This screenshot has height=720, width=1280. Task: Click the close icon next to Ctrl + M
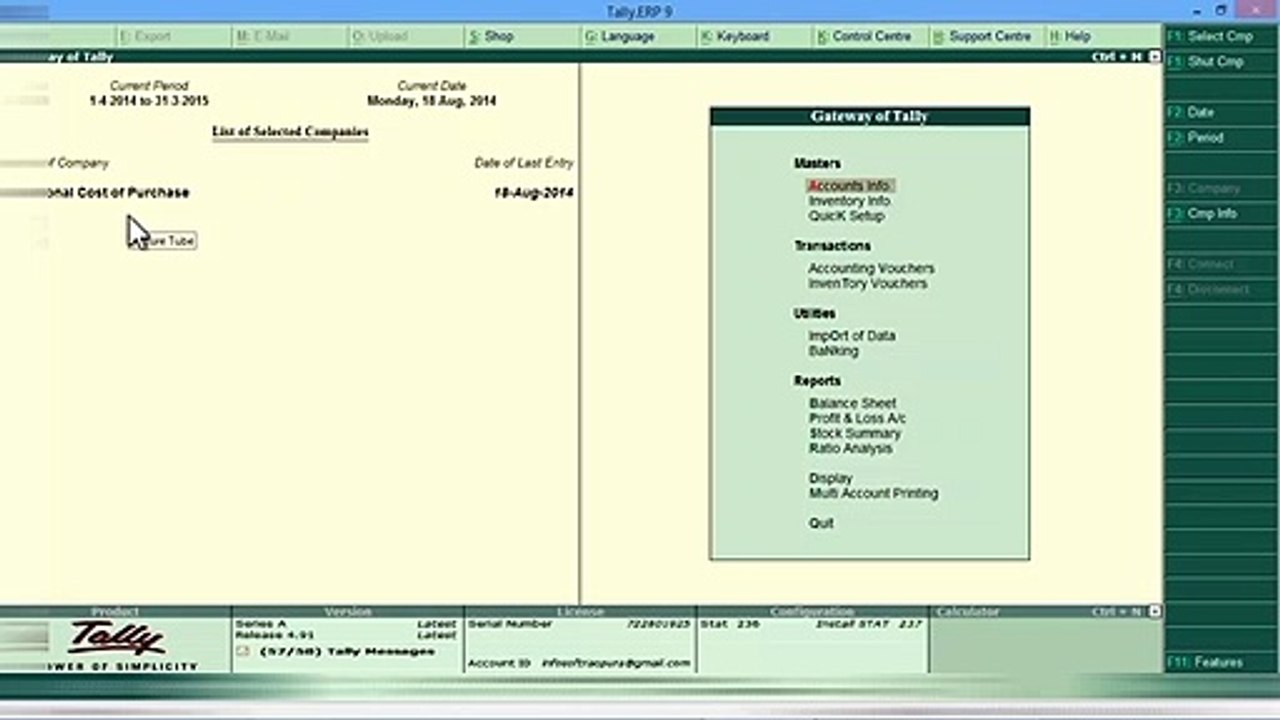tap(1155, 57)
